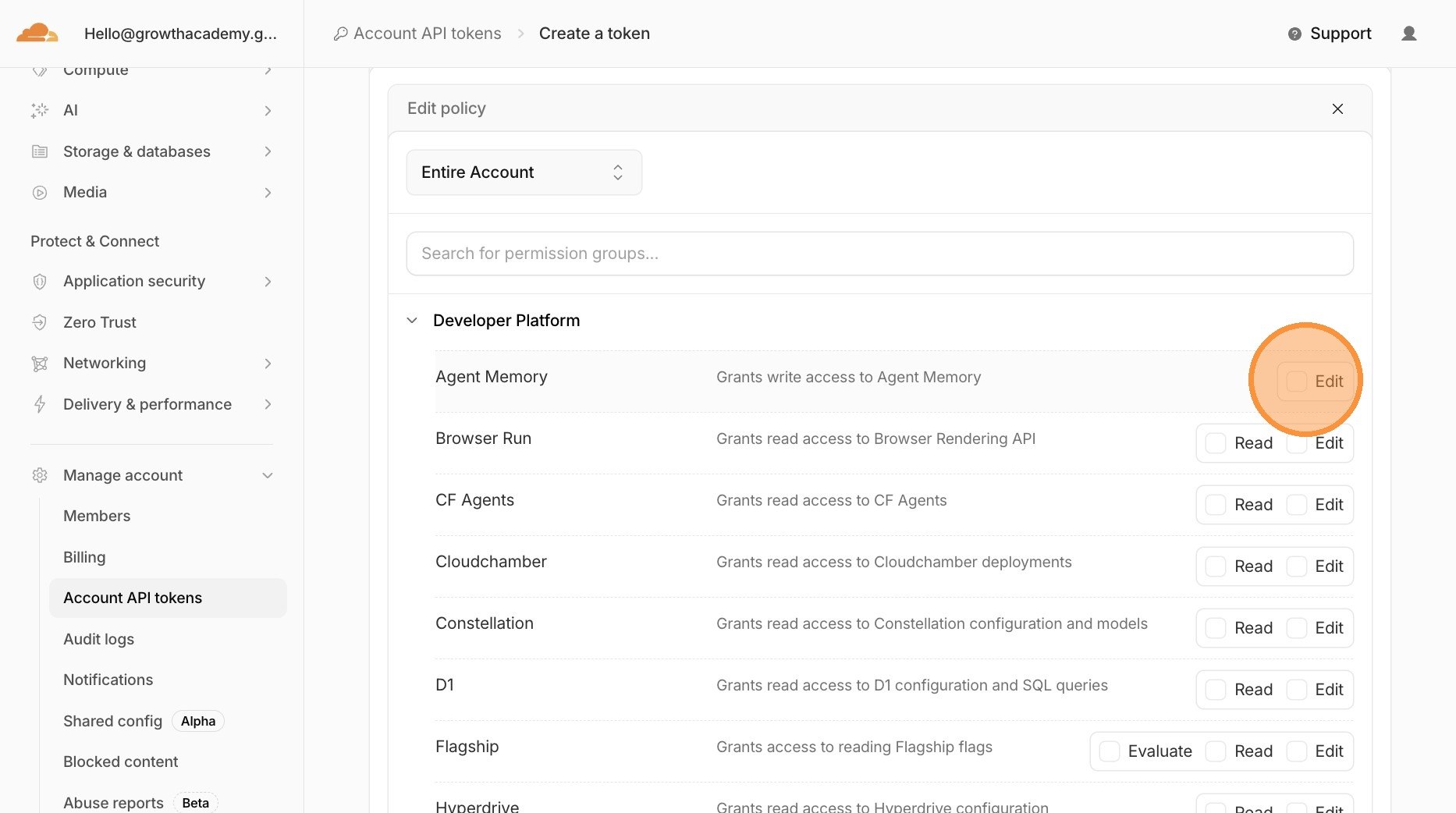This screenshot has width=1456, height=813.
Task: Collapse the Manage account chevron
Action: pos(268,476)
